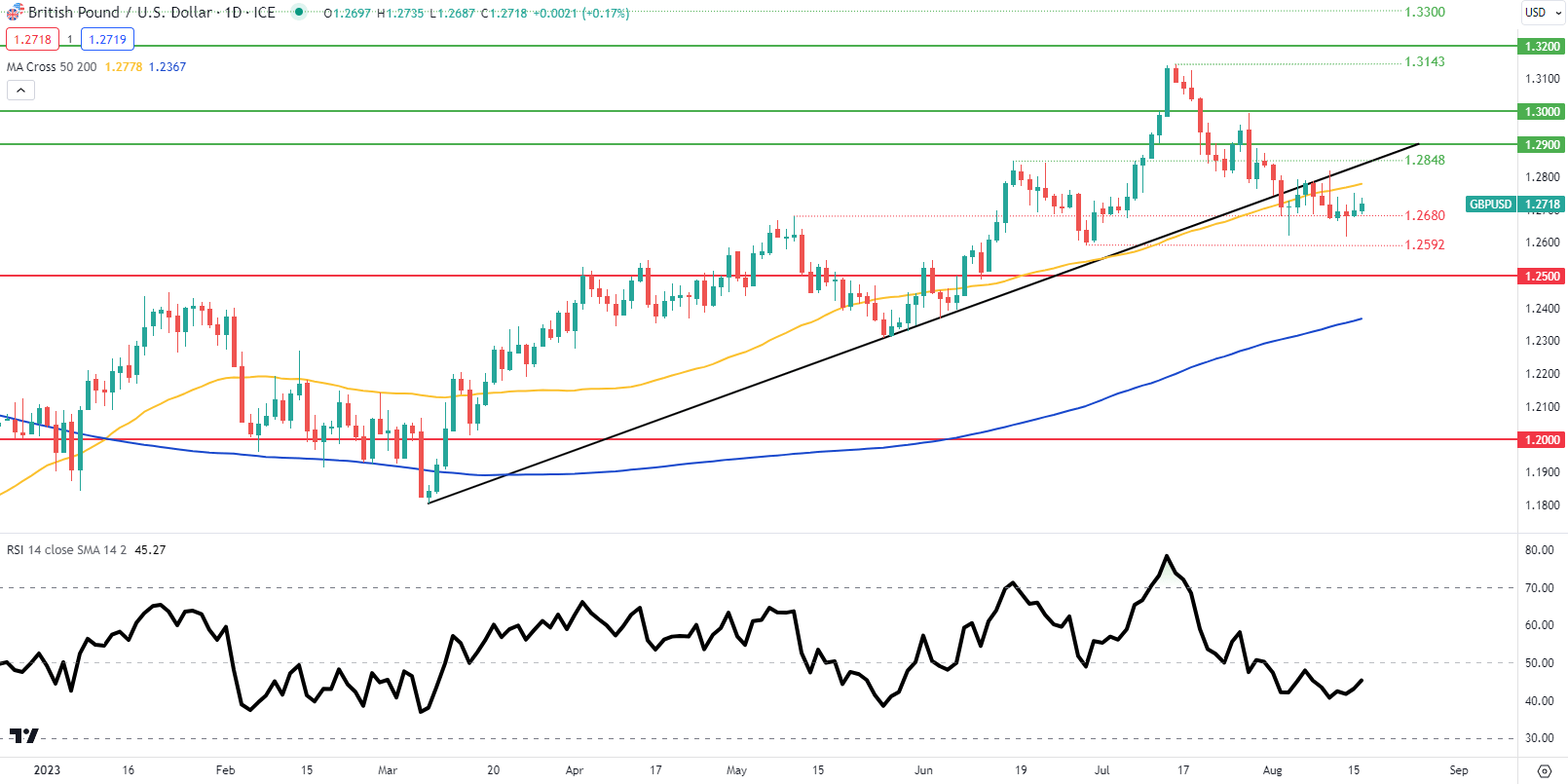Click the Apr label on time axis
1568x784 pixels.
tap(575, 770)
